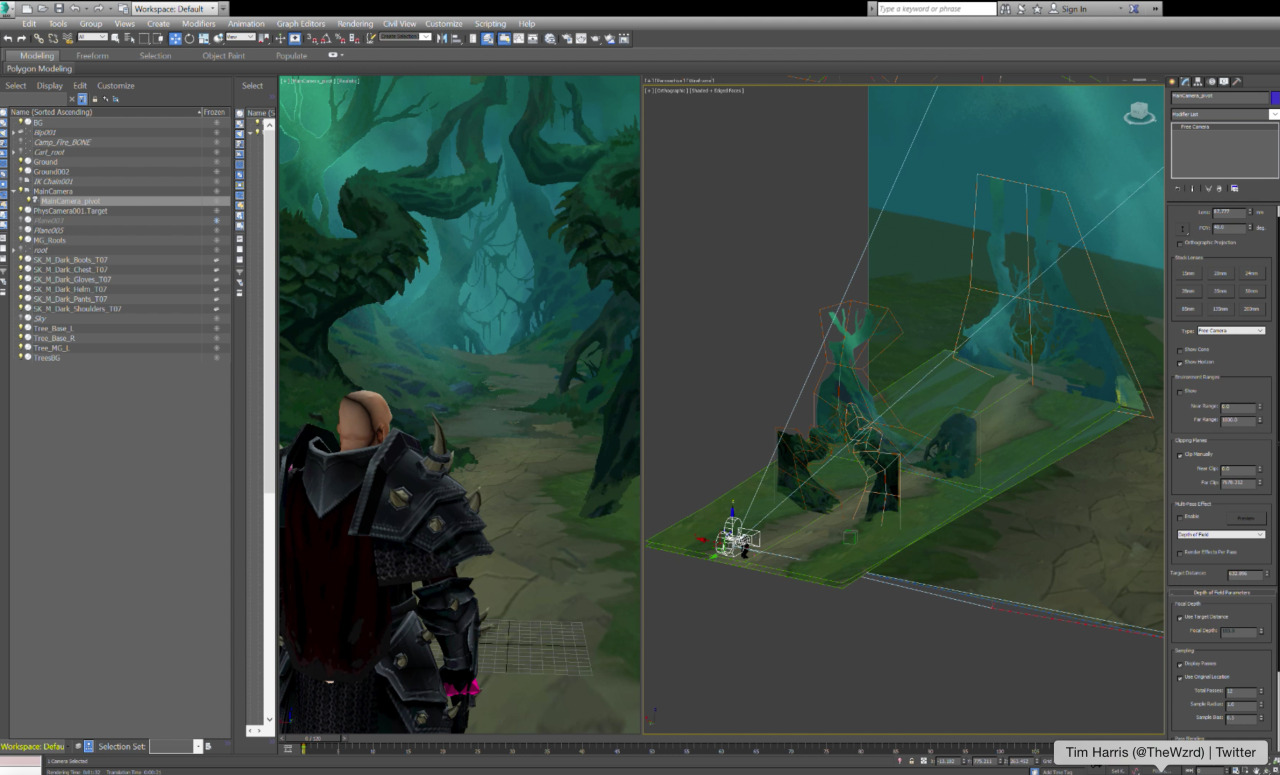Image resolution: width=1280 pixels, height=775 pixels.
Task: Click the Redo arrow in main toolbar
Action: (21, 38)
